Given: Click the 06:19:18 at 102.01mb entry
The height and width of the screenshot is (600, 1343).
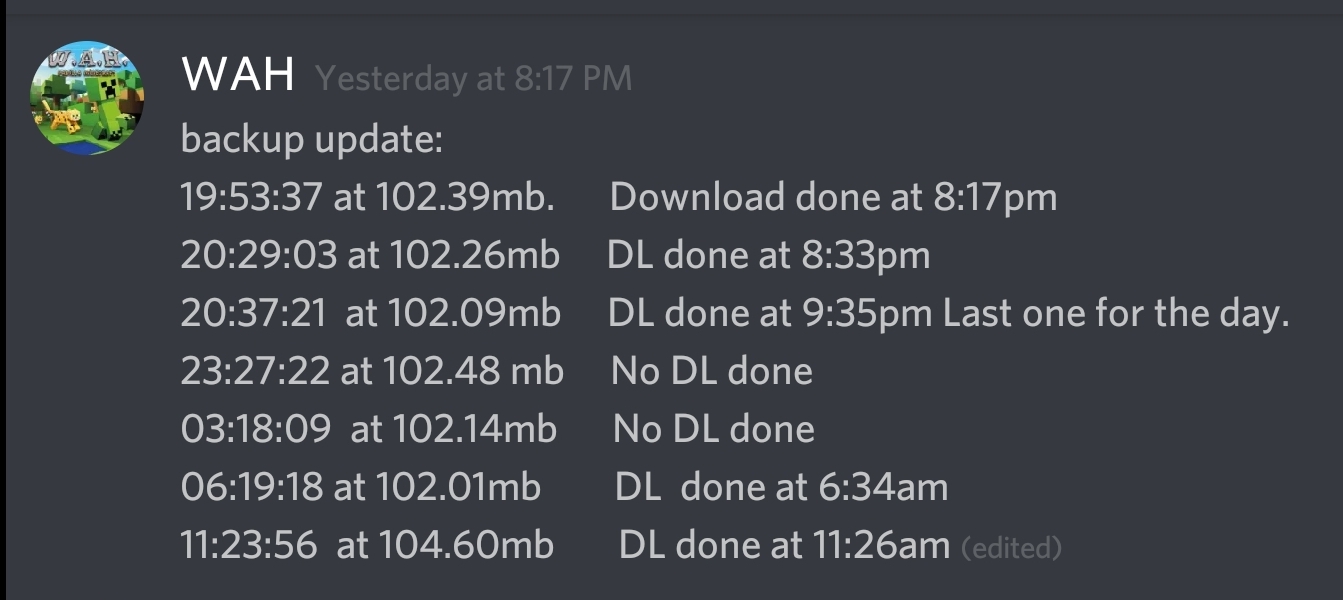Looking at the screenshot, I should 360,487.
